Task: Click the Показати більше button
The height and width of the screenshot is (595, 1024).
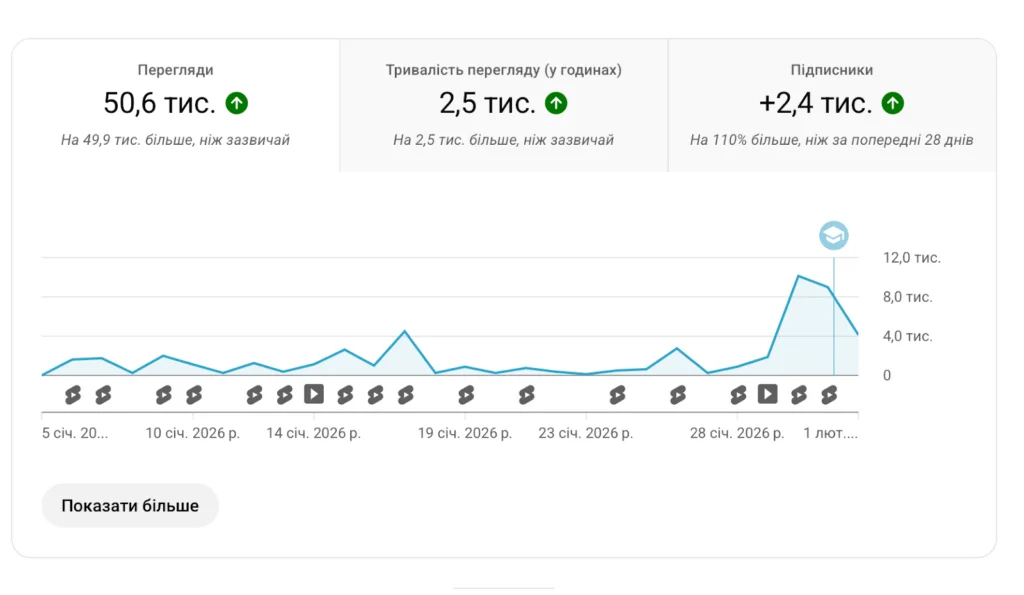Action: tap(130, 506)
